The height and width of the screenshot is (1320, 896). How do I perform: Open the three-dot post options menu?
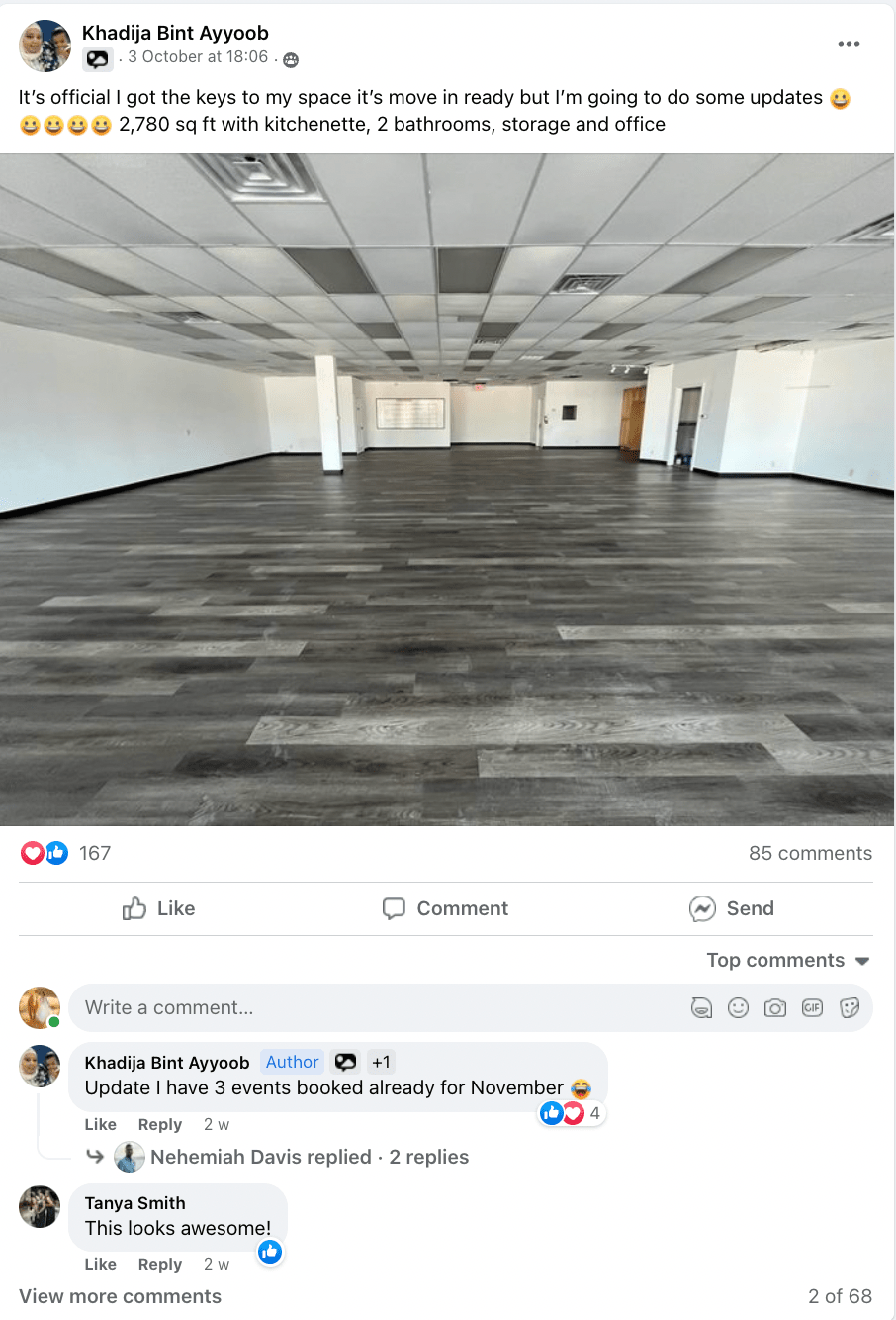[x=849, y=44]
